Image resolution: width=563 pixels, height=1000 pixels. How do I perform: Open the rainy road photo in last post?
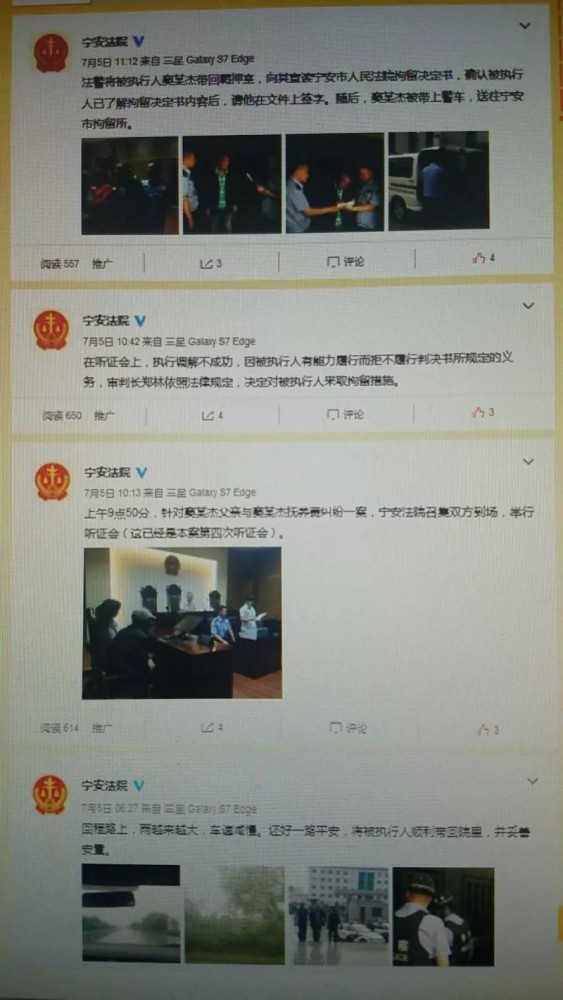coord(131,914)
